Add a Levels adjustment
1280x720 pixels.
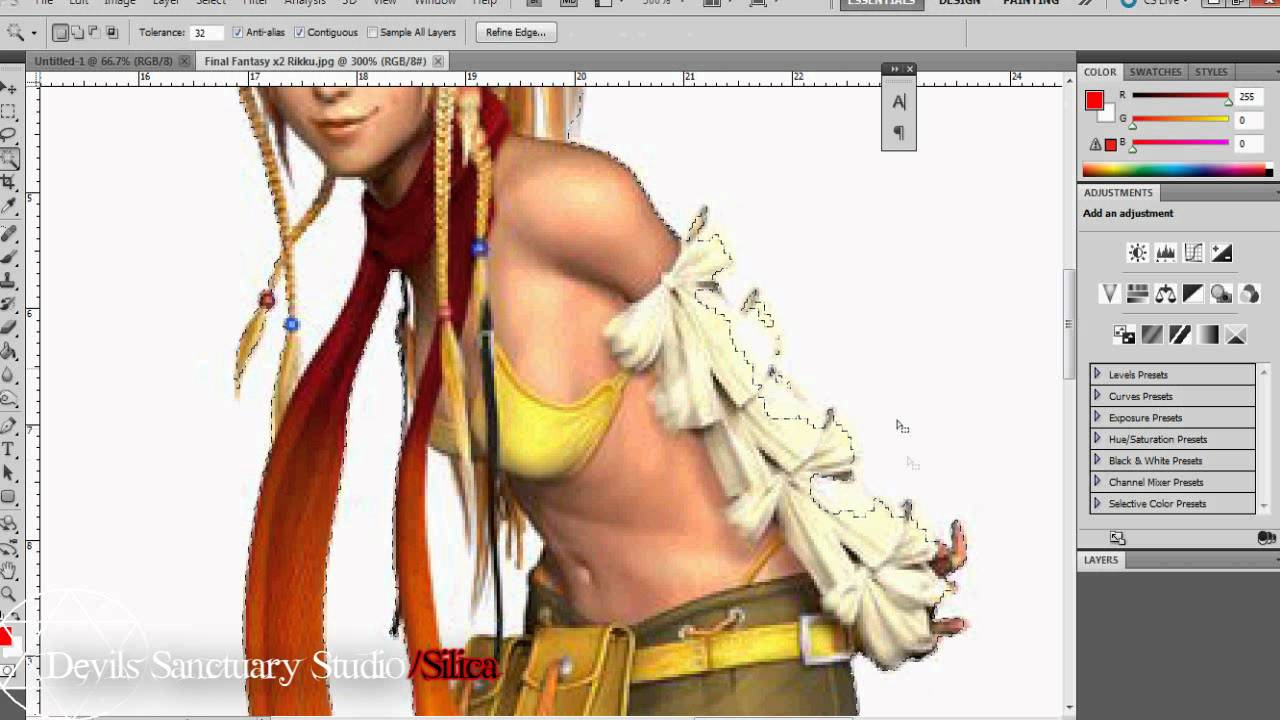point(1165,253)
